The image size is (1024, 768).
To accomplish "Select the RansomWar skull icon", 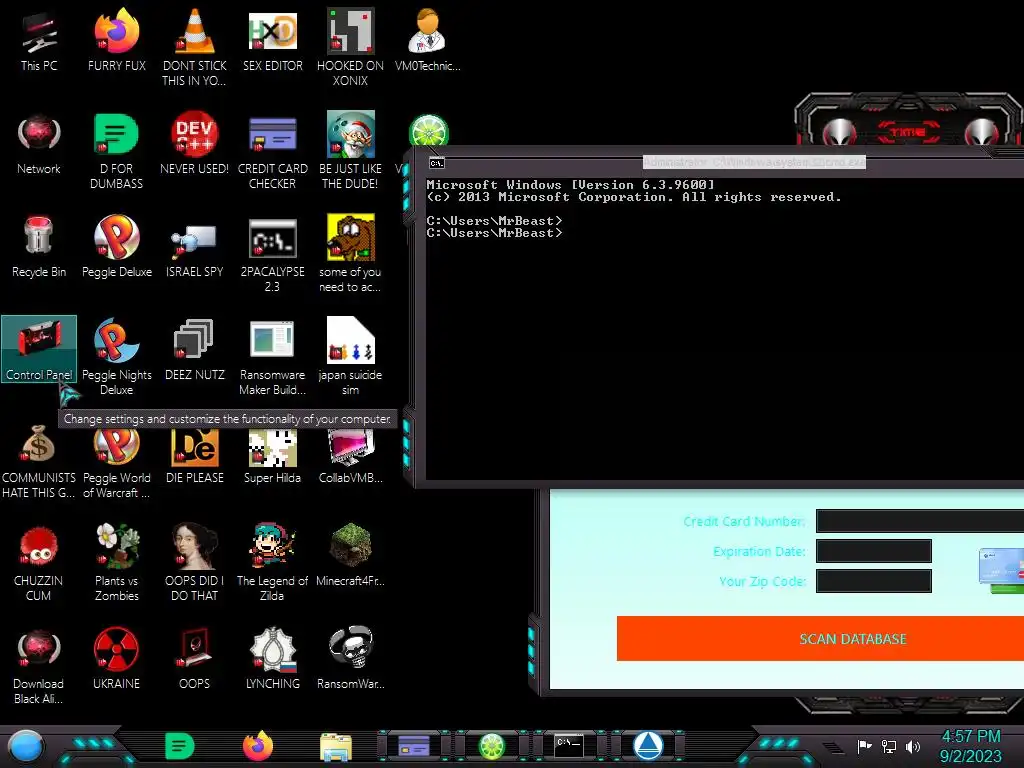I will tap(350, 659).
